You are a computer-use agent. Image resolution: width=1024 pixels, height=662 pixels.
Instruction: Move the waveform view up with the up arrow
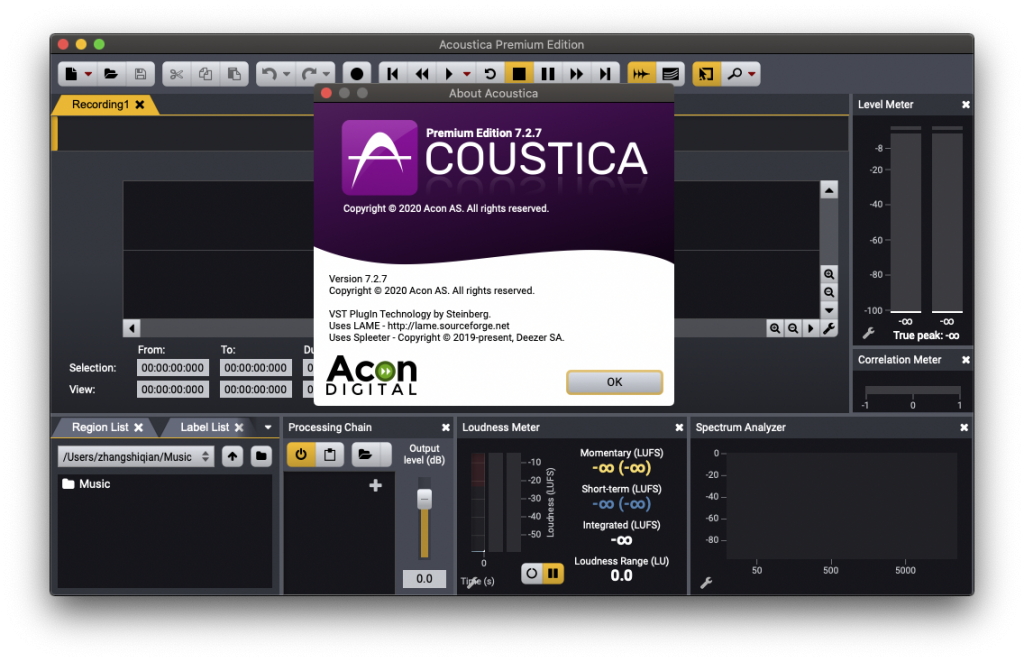point(829,190)
